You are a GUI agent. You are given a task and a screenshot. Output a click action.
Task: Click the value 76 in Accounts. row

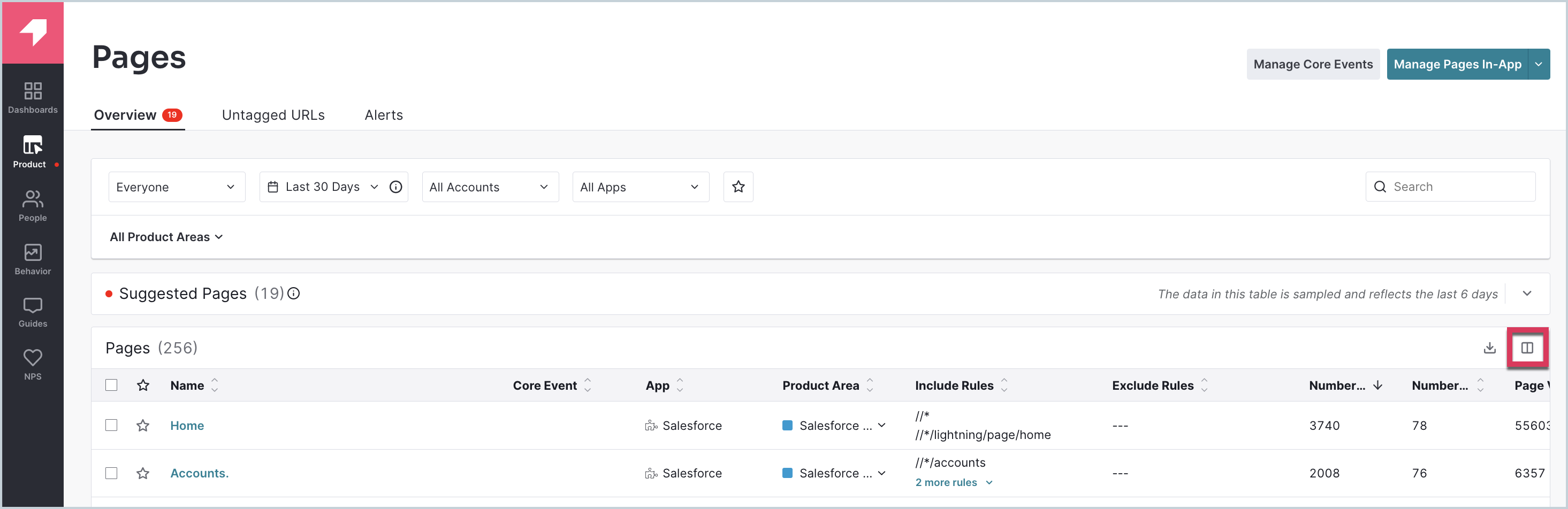[1419, 473]
